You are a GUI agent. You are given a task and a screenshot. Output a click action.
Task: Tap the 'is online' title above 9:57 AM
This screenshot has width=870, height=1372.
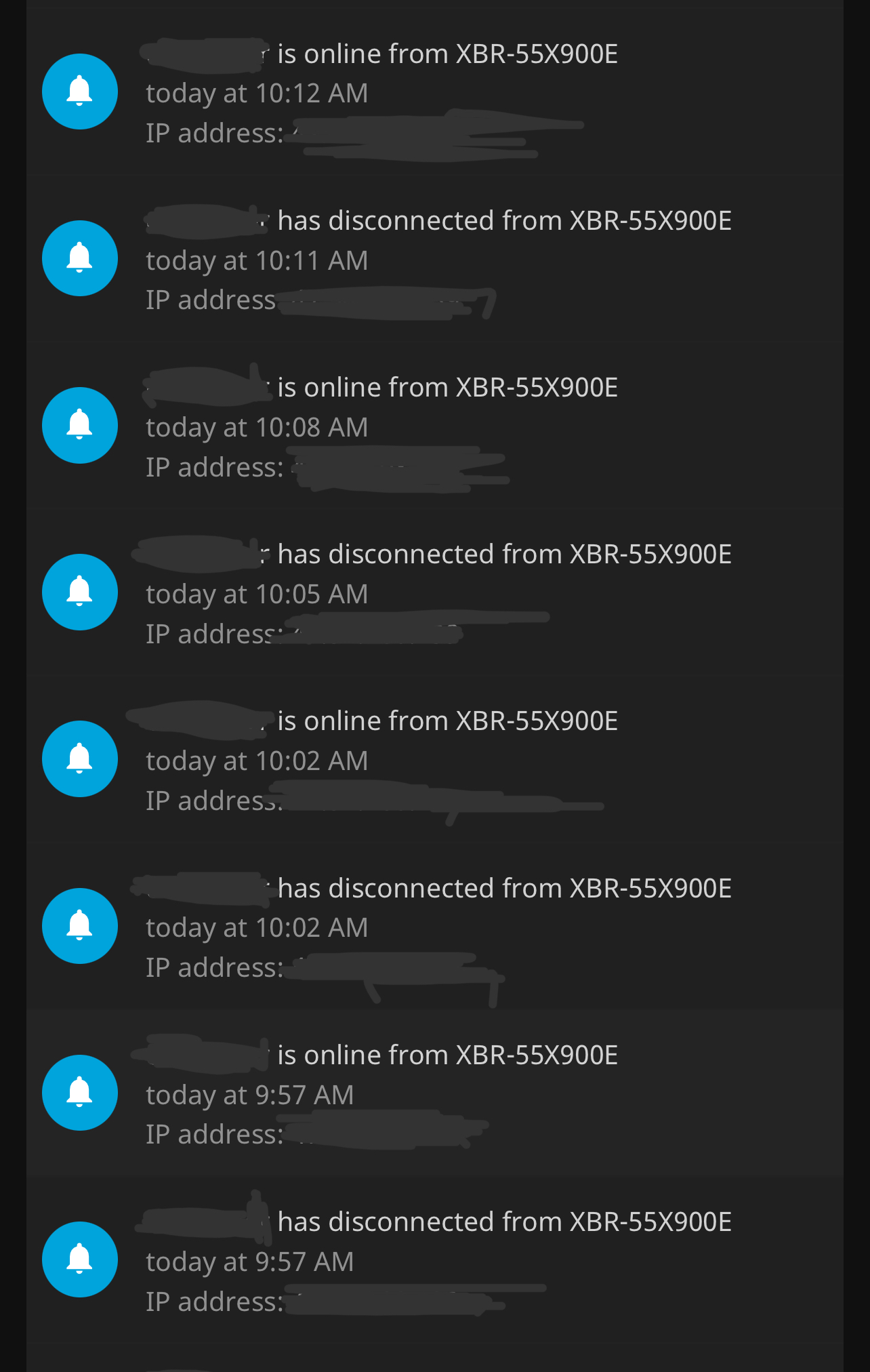pos(447,1055)
